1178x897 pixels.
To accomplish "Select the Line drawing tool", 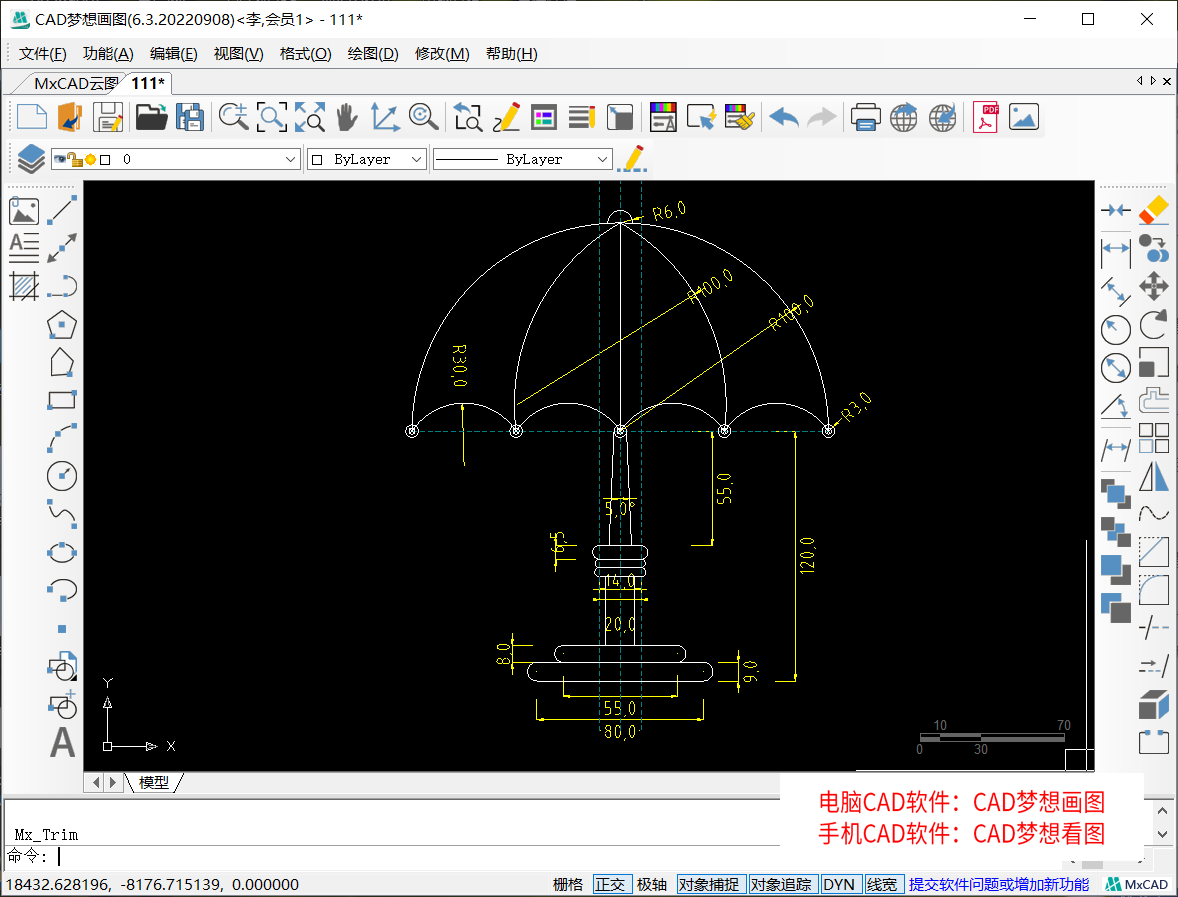I will click(62, 210).
